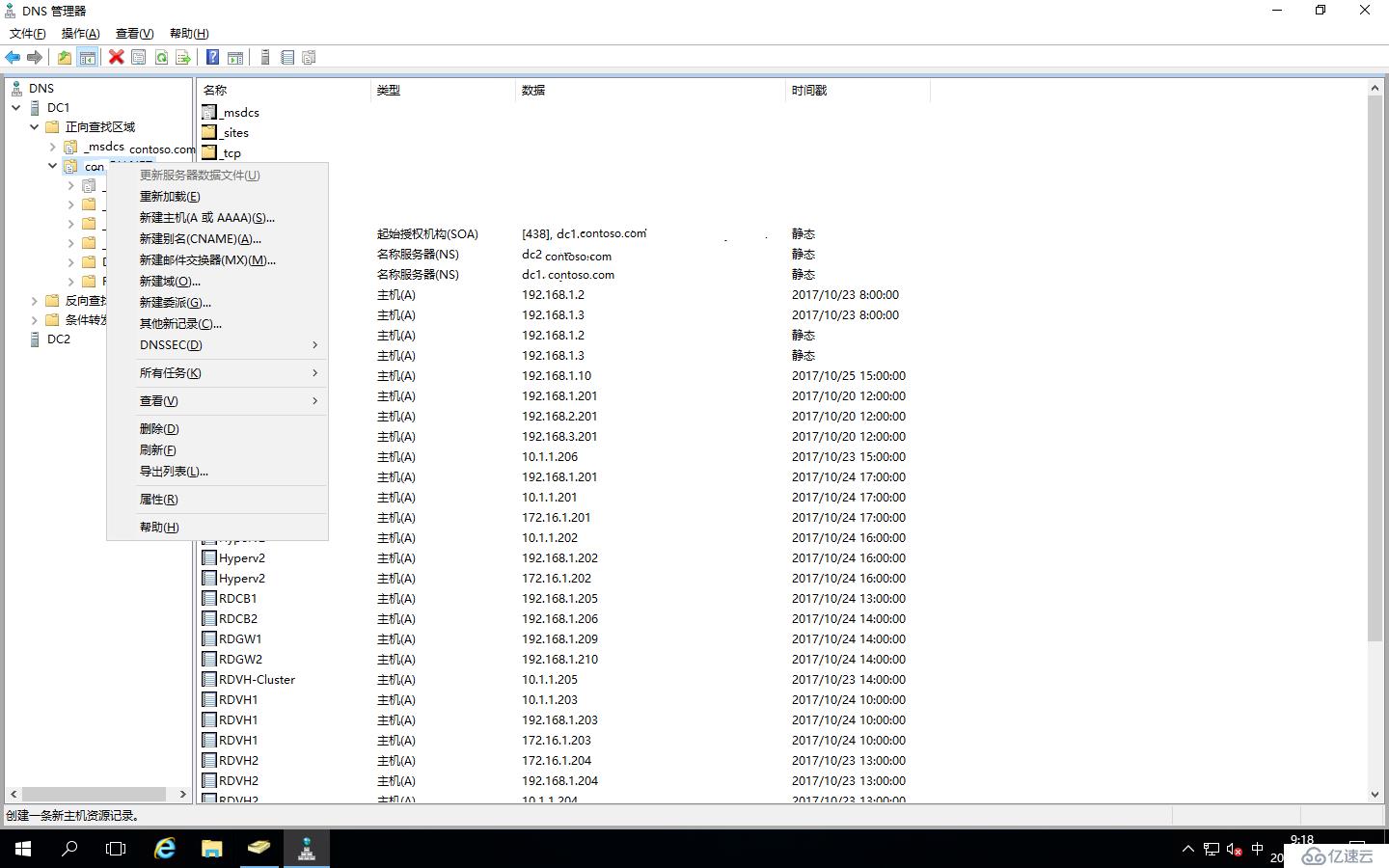Choose 删除(D) in context menu
The height and width of the screenshot is (868, 1389).
(217, 428)
